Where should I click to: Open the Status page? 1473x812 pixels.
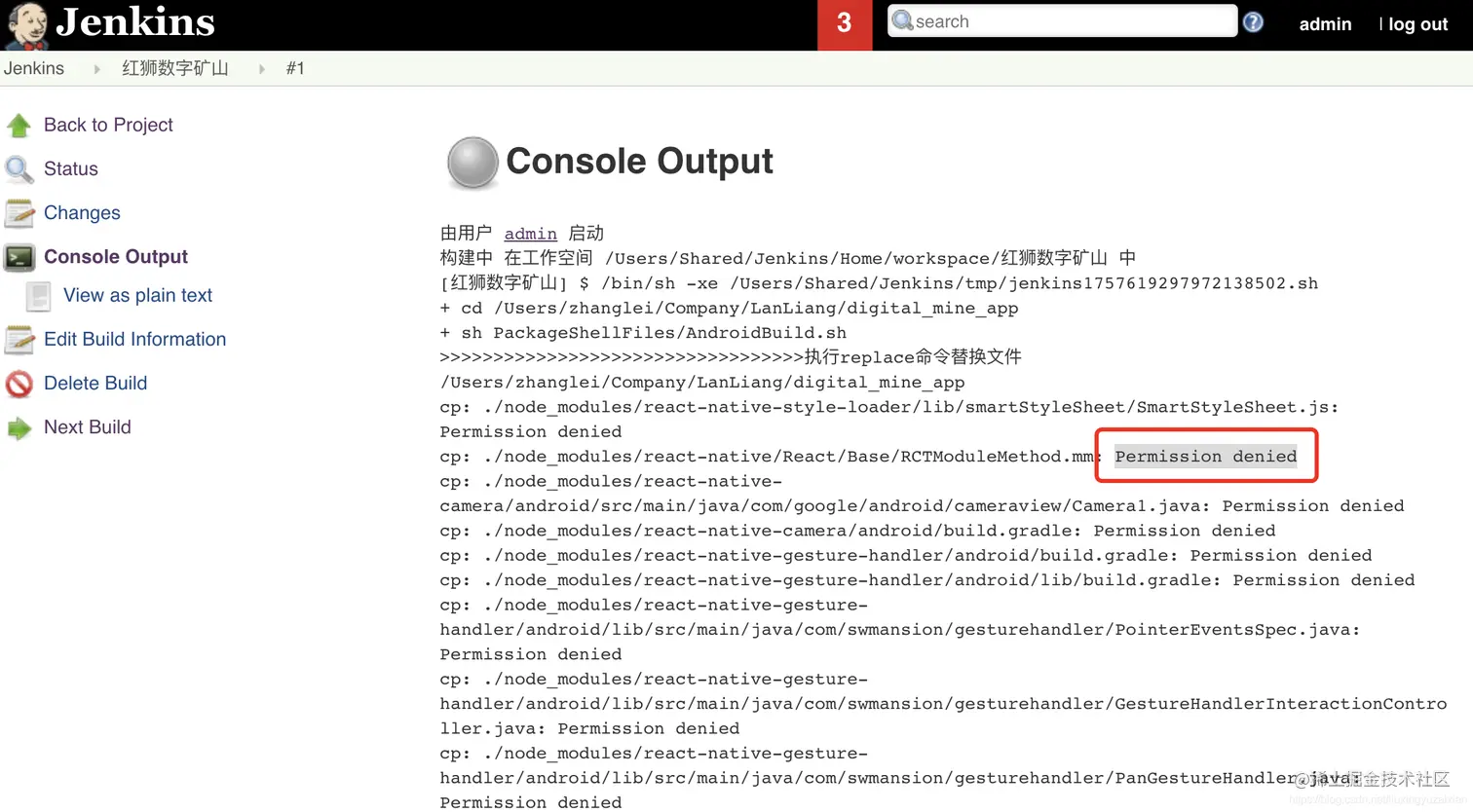click(x=71, y=168)
